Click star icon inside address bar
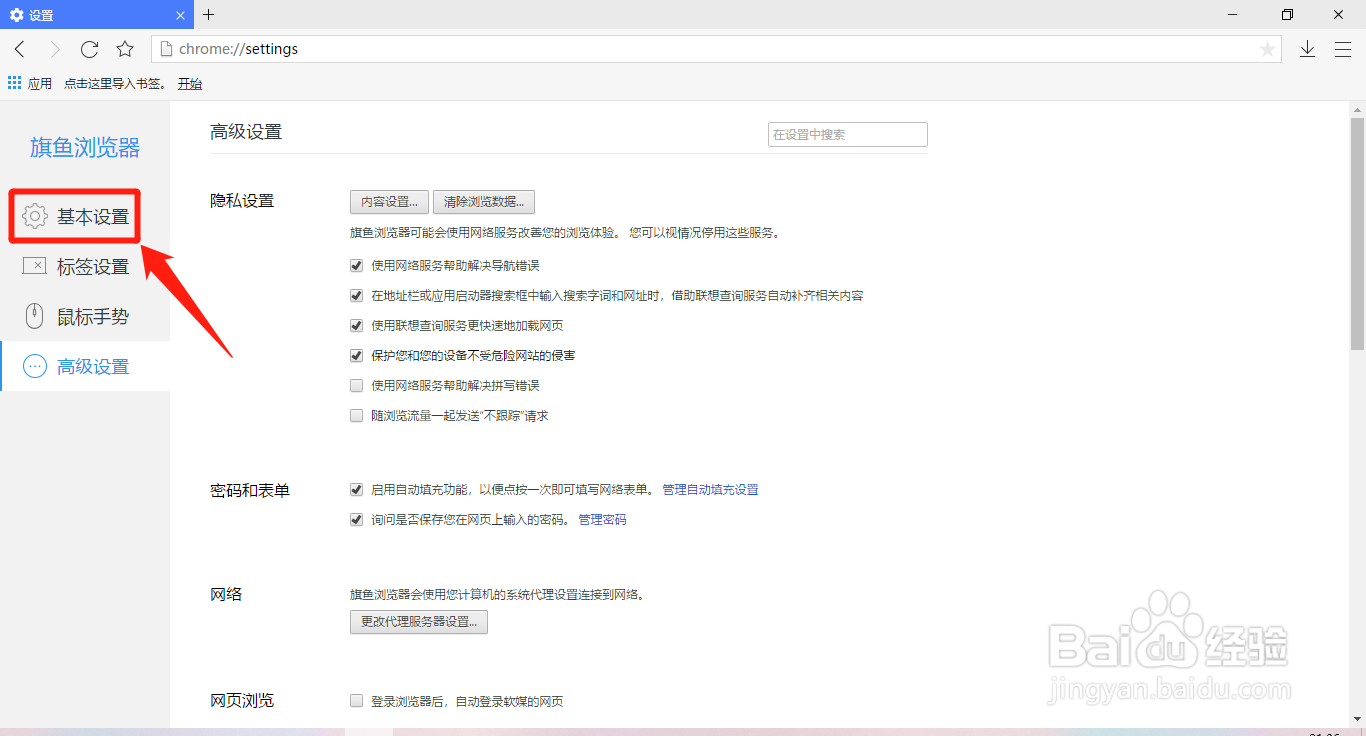Viewport: 1366px width, 736px height. click(1267, 49)
